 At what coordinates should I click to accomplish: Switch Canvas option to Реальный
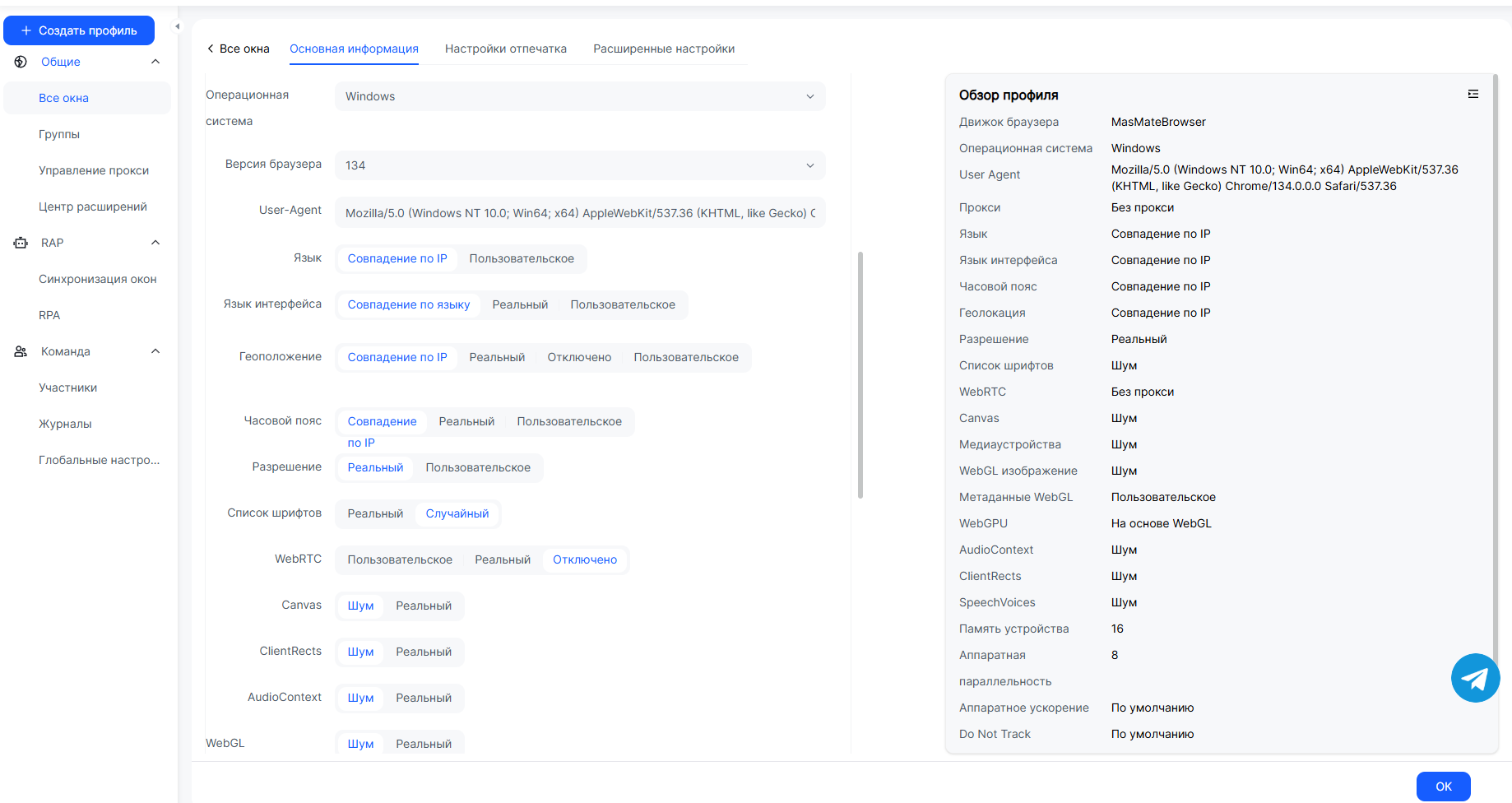(423, 606)
